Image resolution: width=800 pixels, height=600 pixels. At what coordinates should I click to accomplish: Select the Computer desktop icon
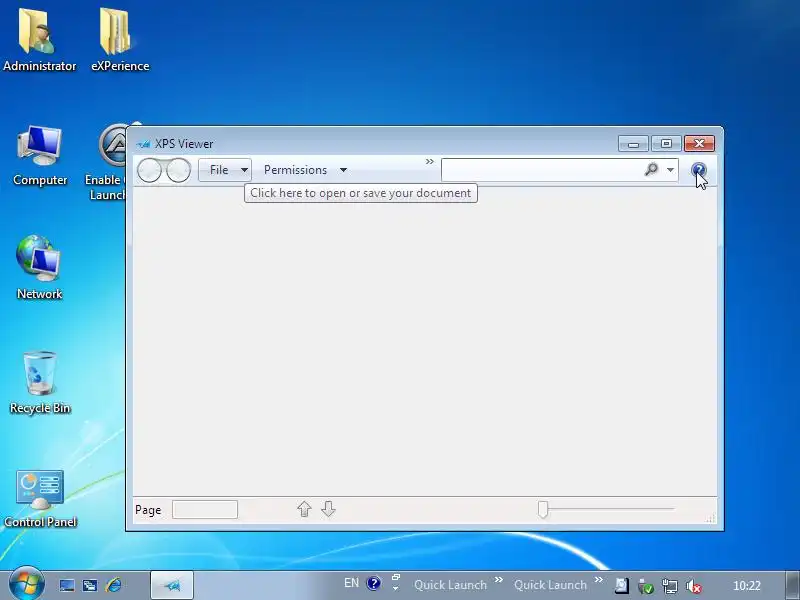(x=40, y=156)
